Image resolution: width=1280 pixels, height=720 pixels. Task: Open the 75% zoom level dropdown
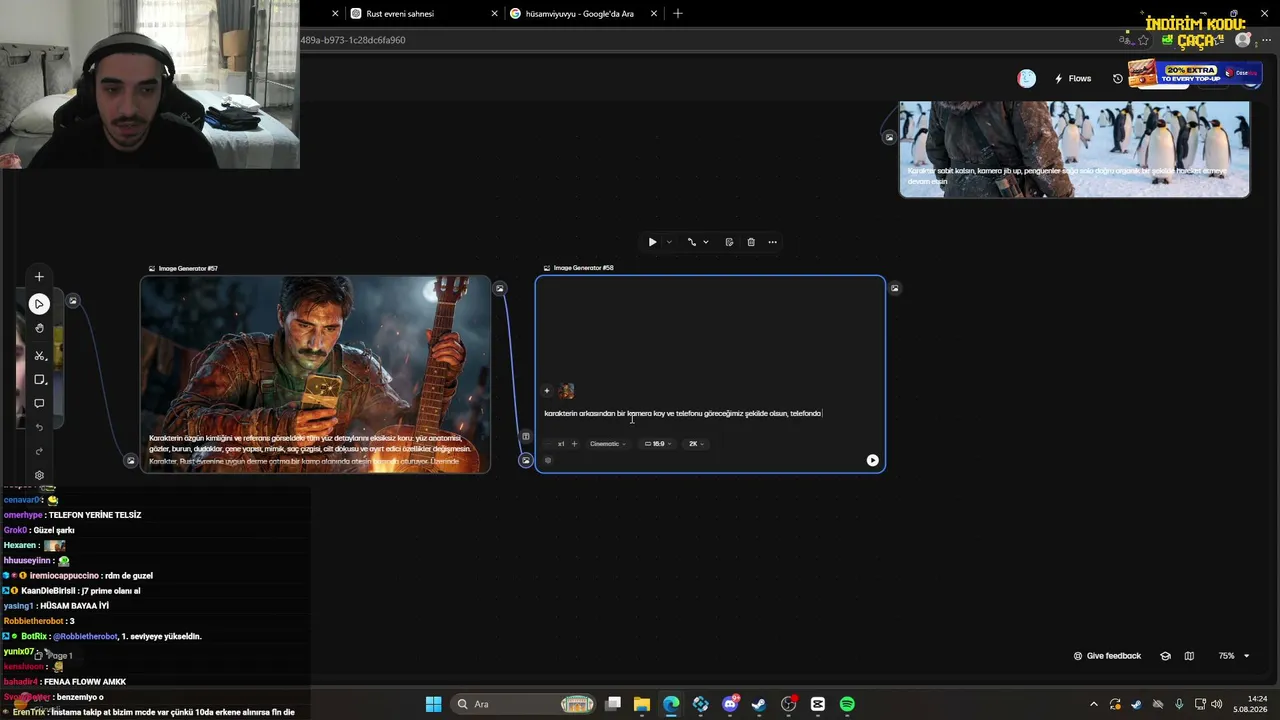tap(1233, 656)
